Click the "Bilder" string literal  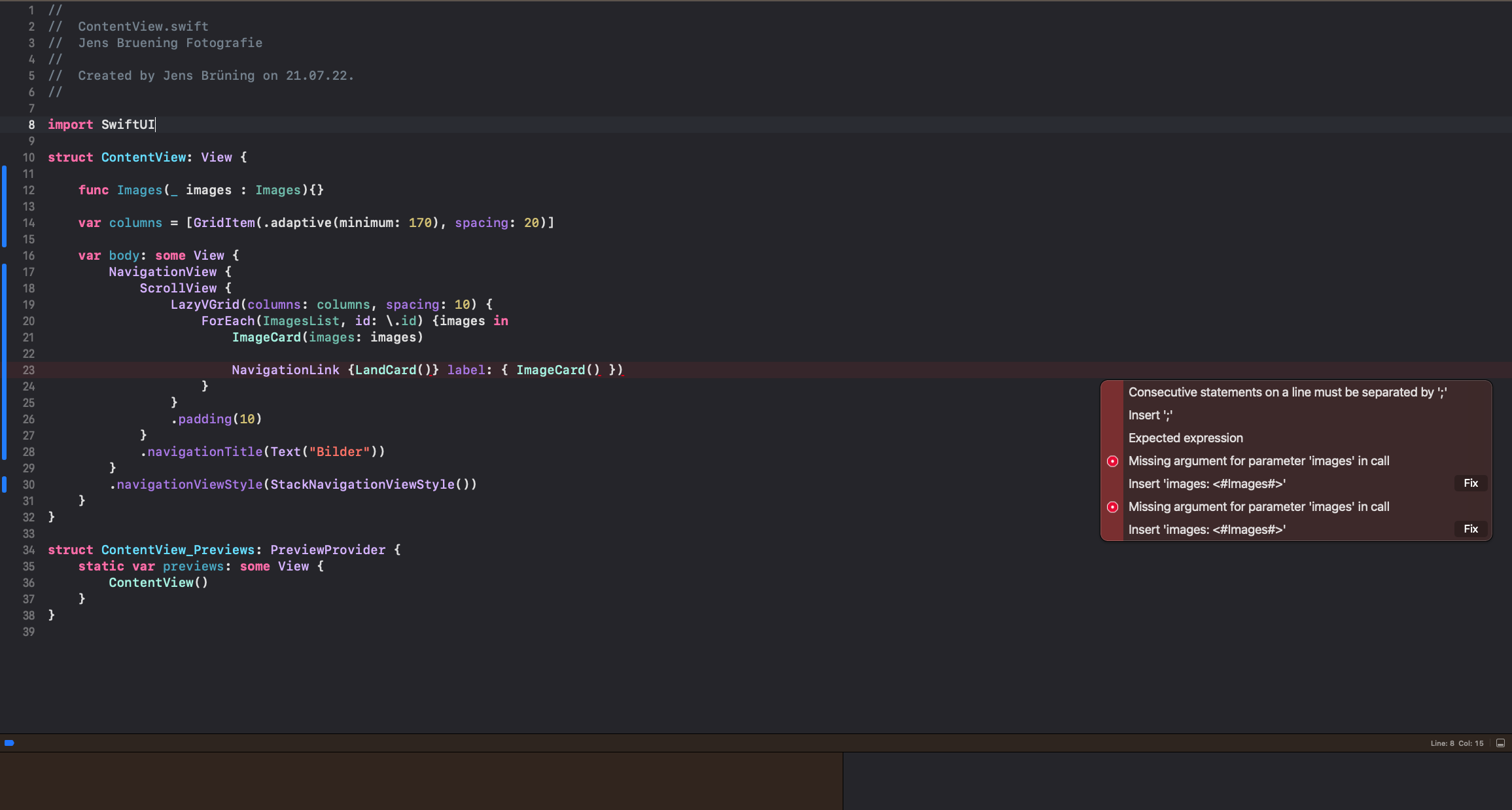(x=339, y=452)
